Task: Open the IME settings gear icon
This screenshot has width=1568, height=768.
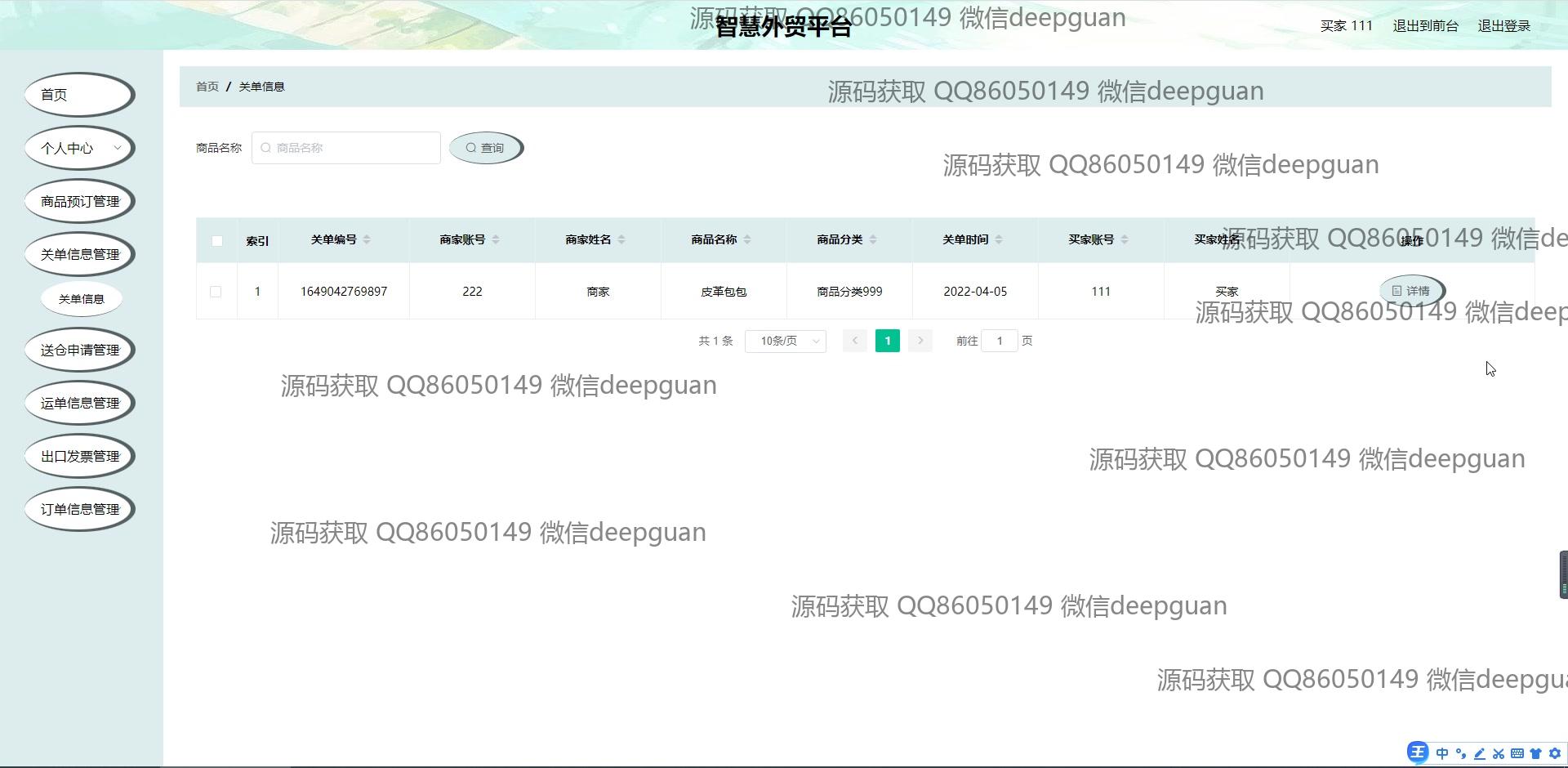Action: (x=1554, y=753)
